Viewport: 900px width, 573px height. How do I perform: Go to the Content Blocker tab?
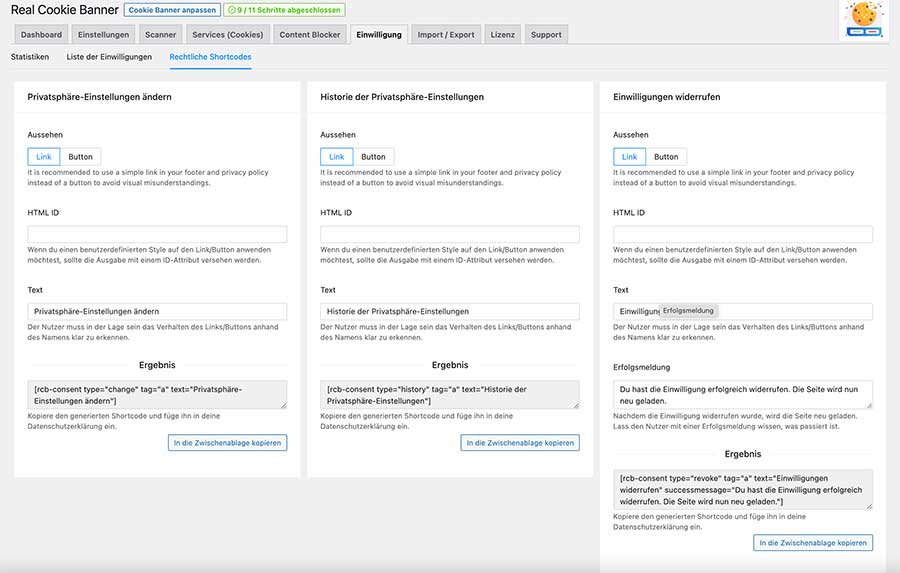310,35
